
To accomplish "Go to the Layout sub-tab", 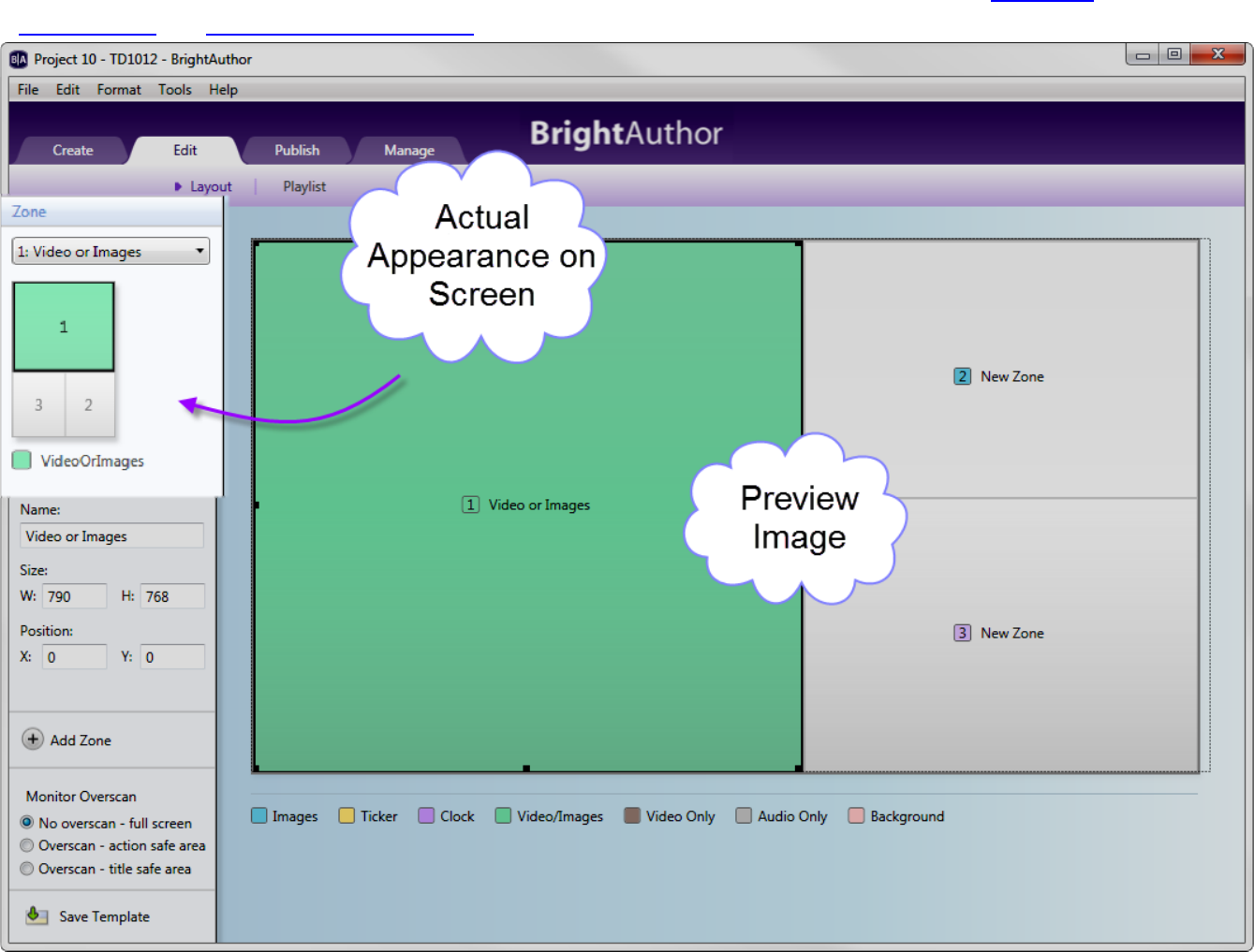I will click(211, 187).
